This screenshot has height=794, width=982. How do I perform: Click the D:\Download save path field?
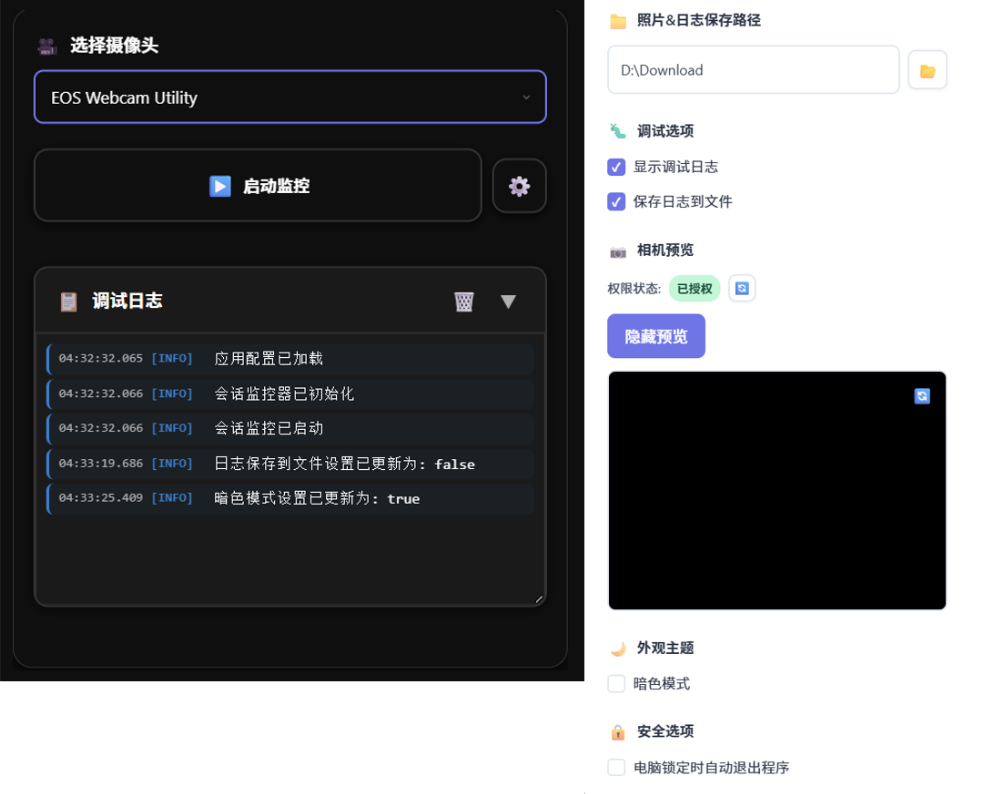tap(753, 70)
